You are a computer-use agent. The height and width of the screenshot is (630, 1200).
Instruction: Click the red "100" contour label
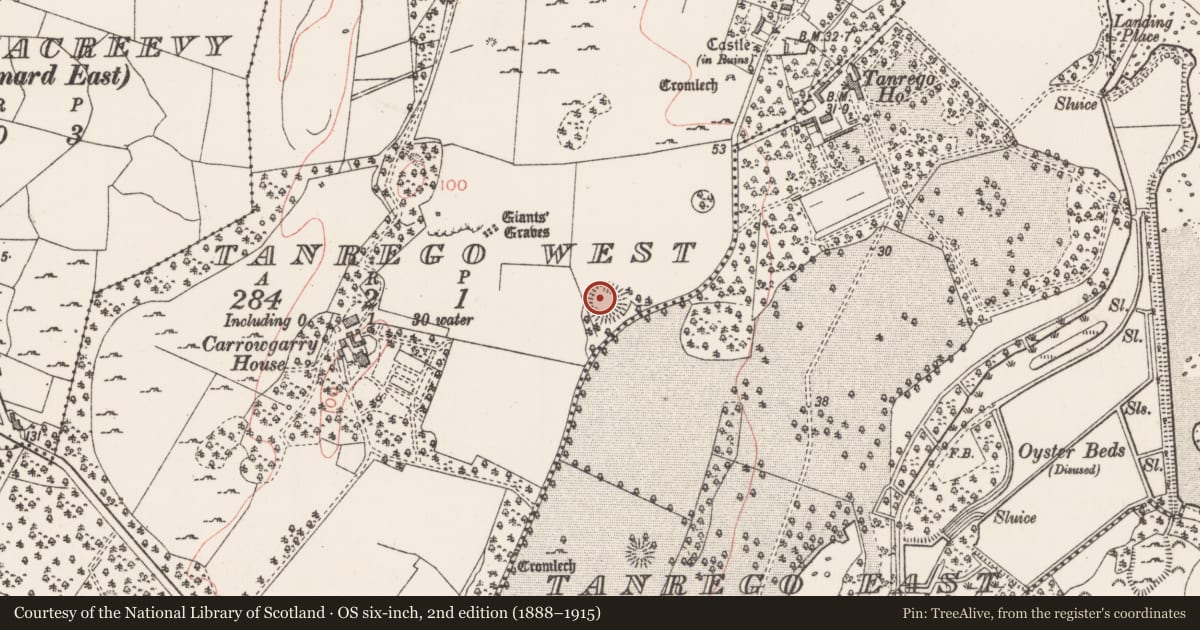click(x=453, y=185)
